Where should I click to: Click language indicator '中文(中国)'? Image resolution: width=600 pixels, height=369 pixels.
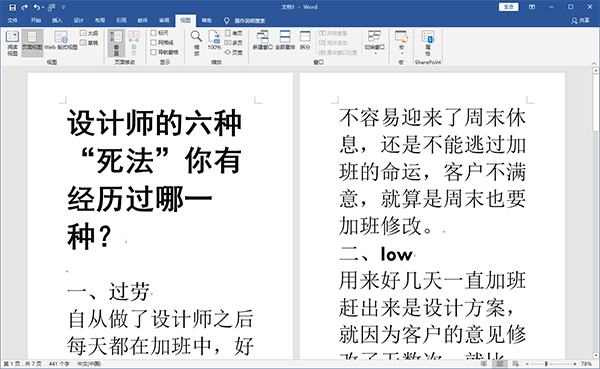89,364
